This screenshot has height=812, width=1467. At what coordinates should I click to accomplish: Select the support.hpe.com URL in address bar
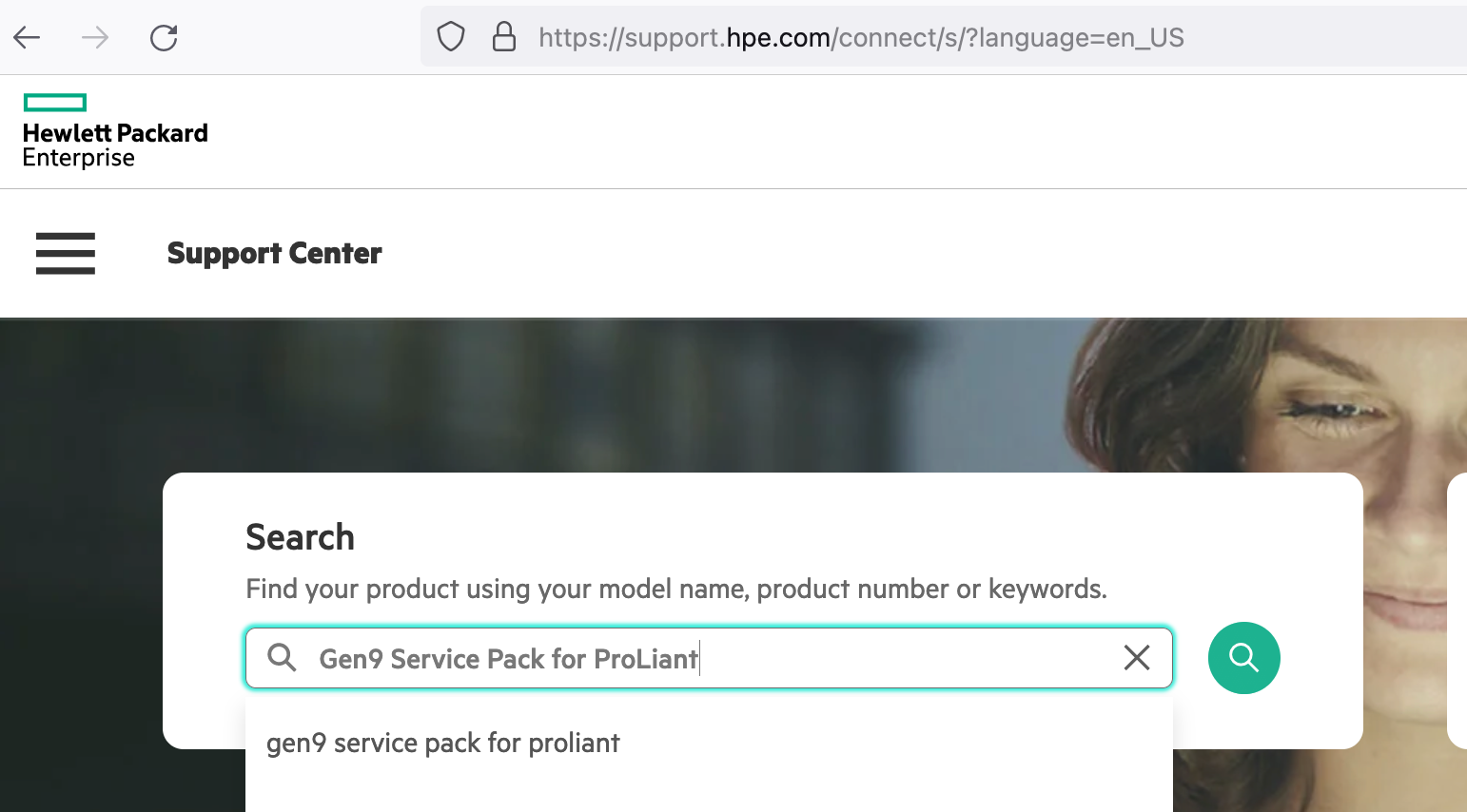click(x=861, y=37)
